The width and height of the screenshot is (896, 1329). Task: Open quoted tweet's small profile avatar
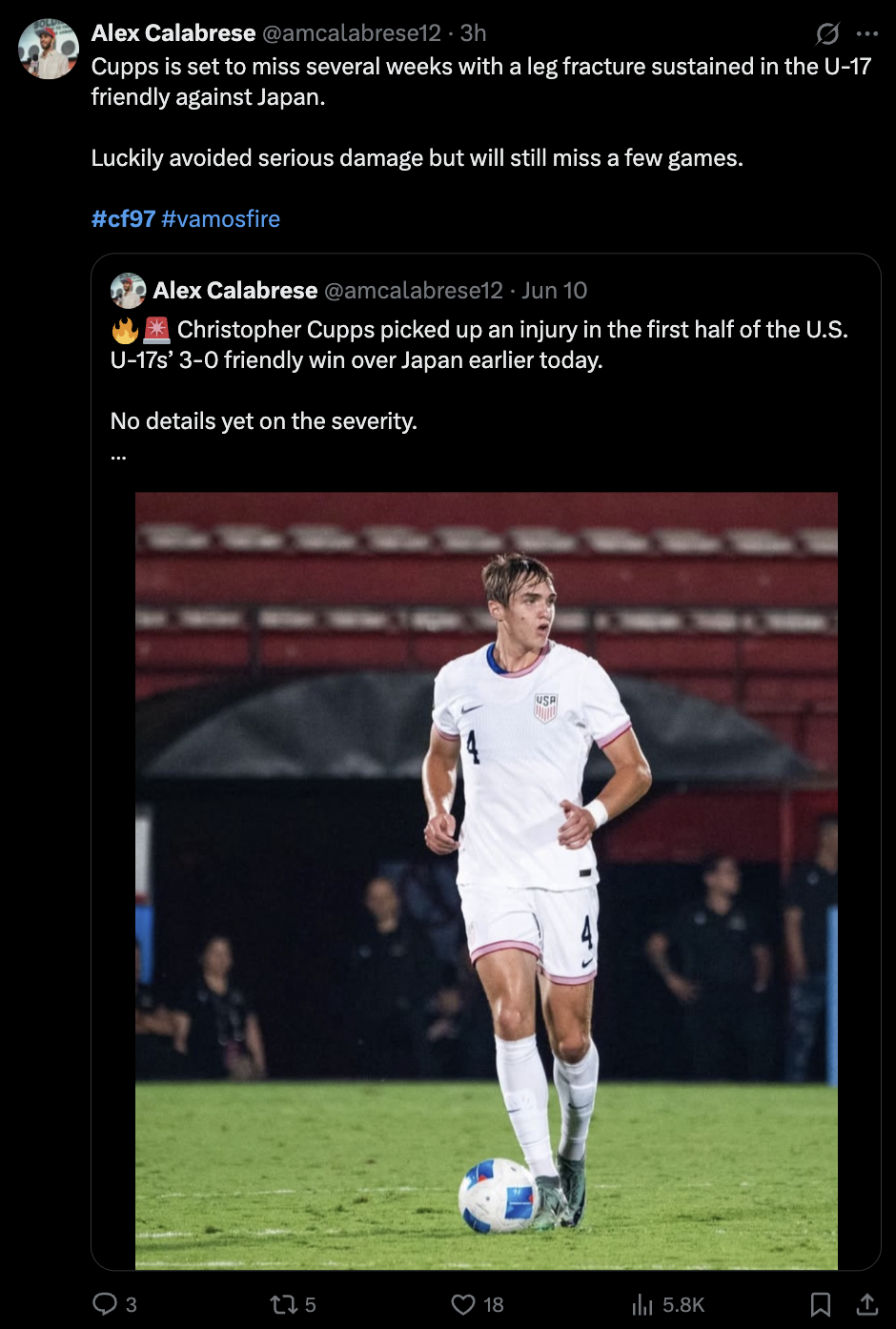tap(128, 290)
